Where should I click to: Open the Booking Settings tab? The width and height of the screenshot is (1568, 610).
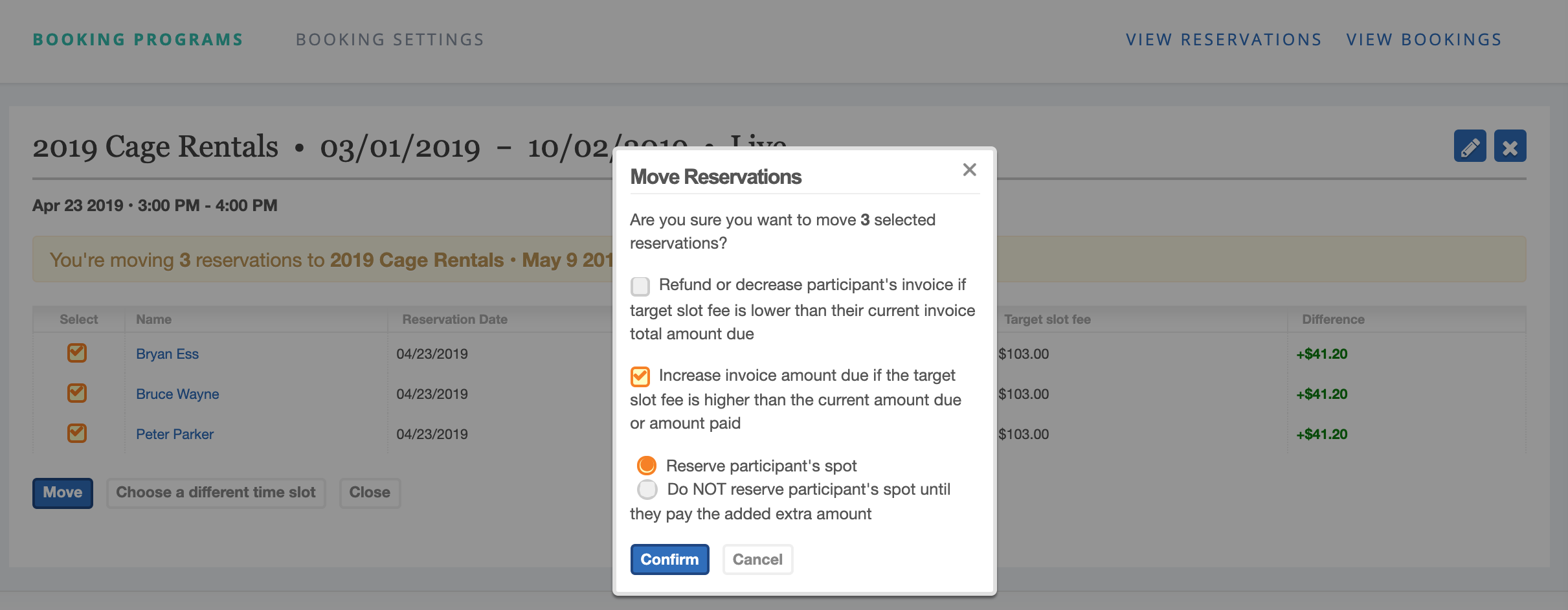point(390,40)
